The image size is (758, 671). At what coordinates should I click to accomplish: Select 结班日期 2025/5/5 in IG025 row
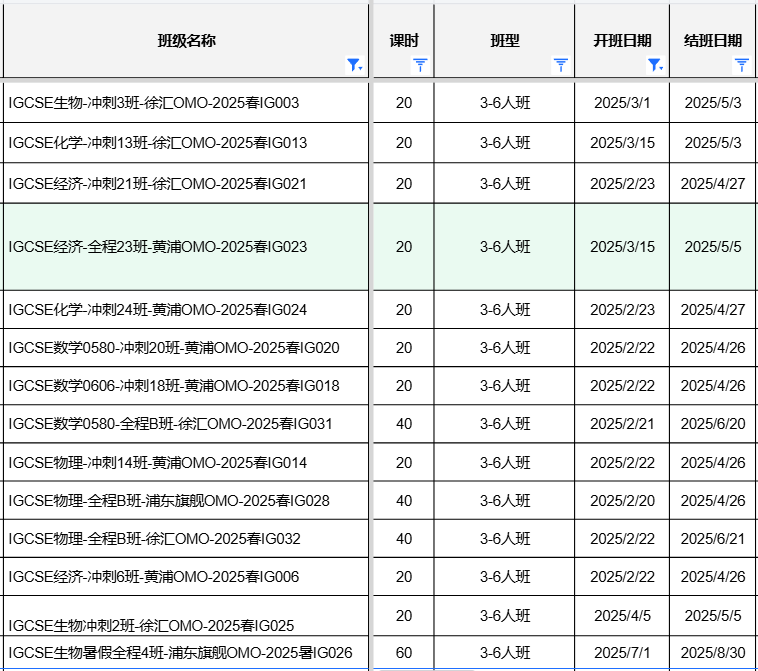tap(713, 616)
